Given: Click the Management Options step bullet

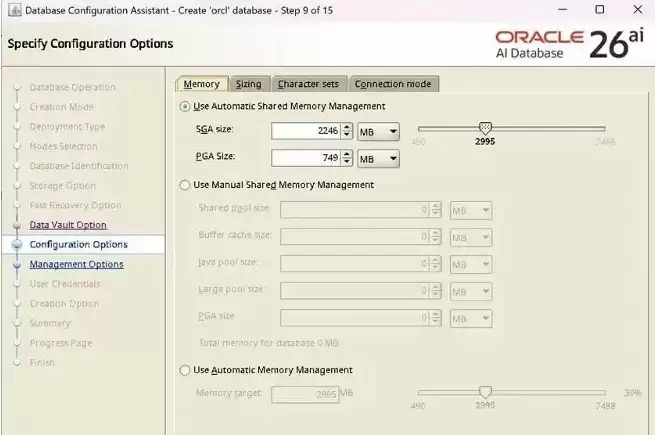Looking at the screenshot, I should 17,265.
